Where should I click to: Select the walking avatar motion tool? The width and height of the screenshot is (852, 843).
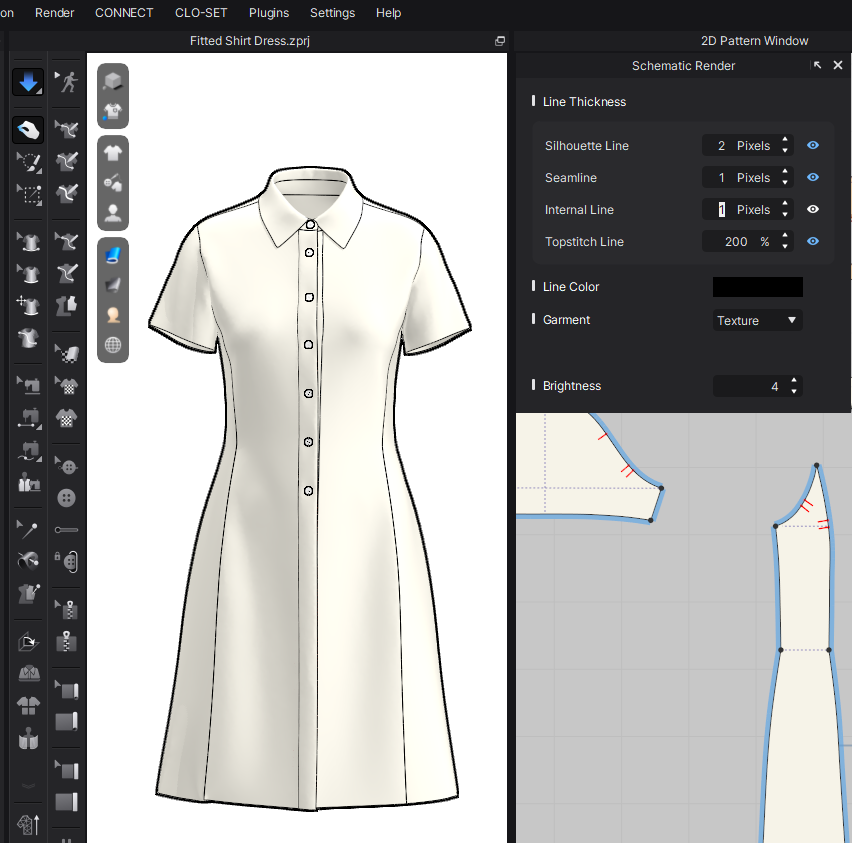pos(66,82)
